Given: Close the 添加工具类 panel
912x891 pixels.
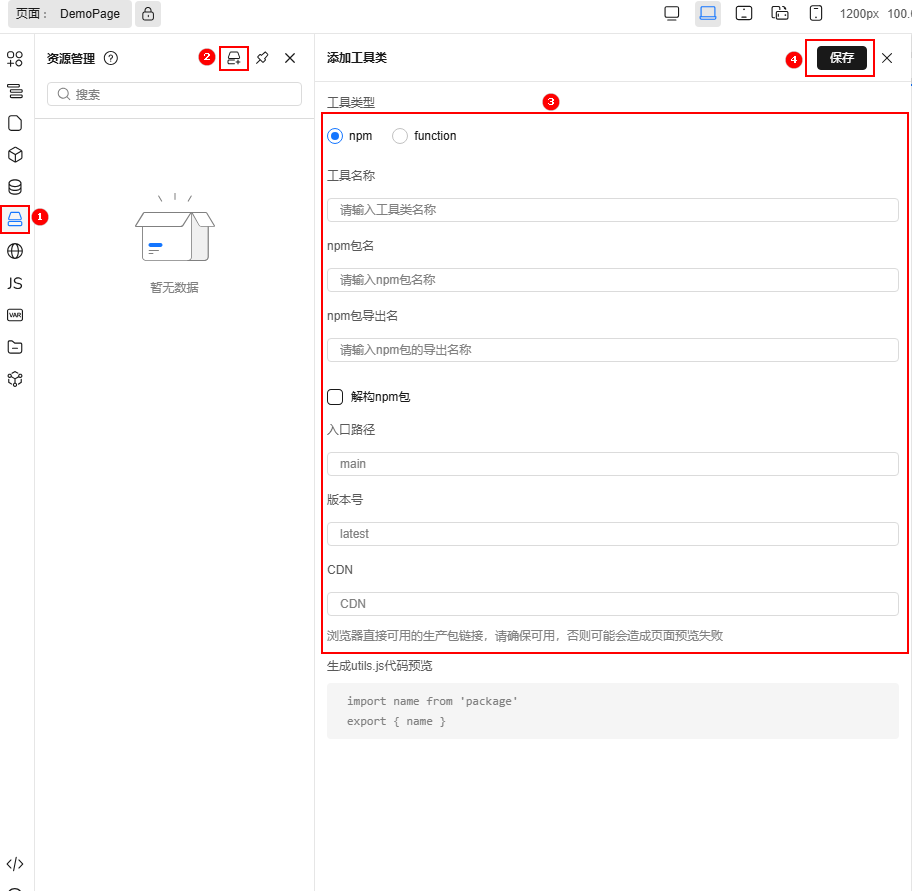Looking at the screenshot, I should 887,58.
